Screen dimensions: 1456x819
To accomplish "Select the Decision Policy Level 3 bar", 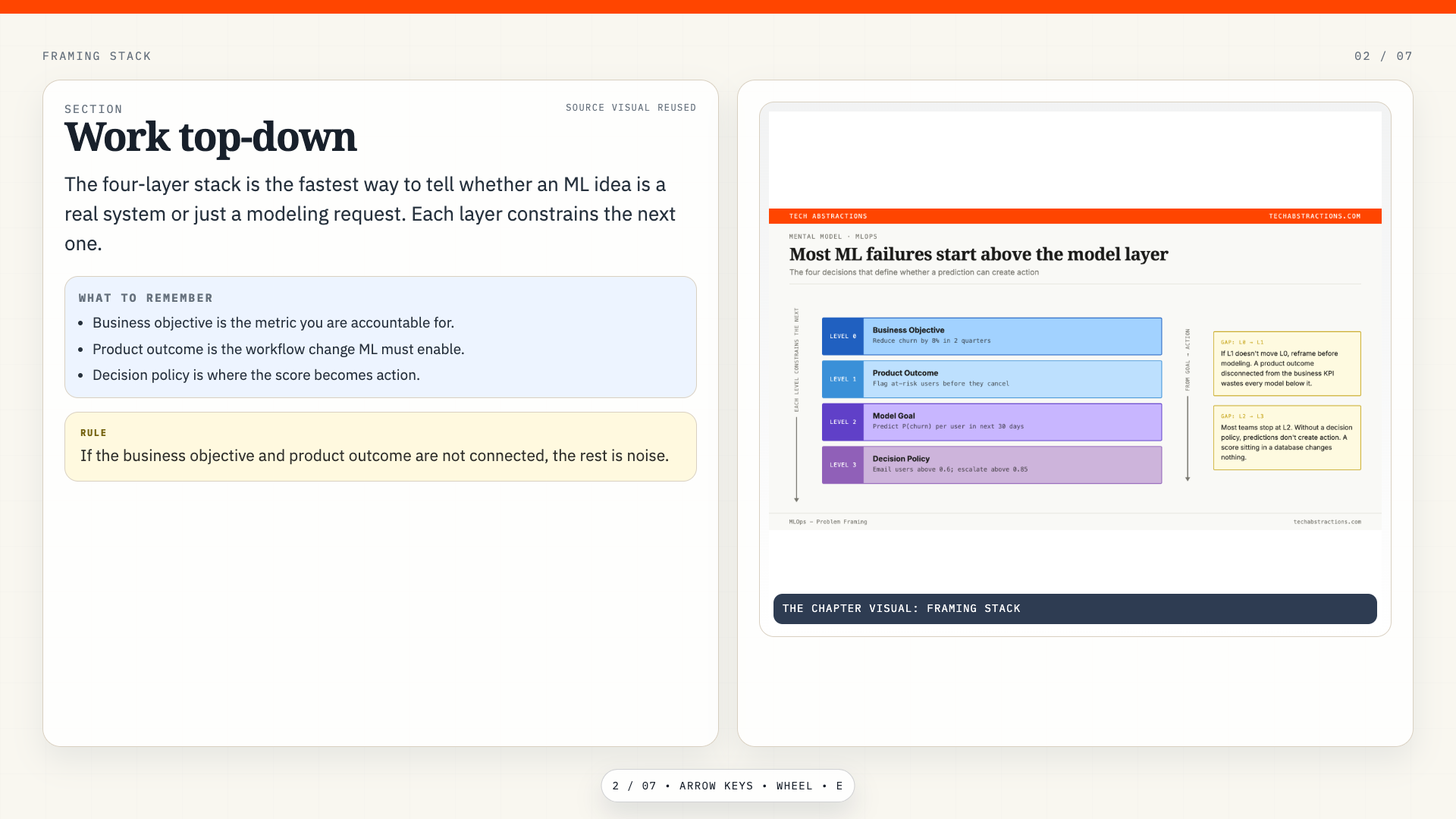I will [x=992, y=465].
